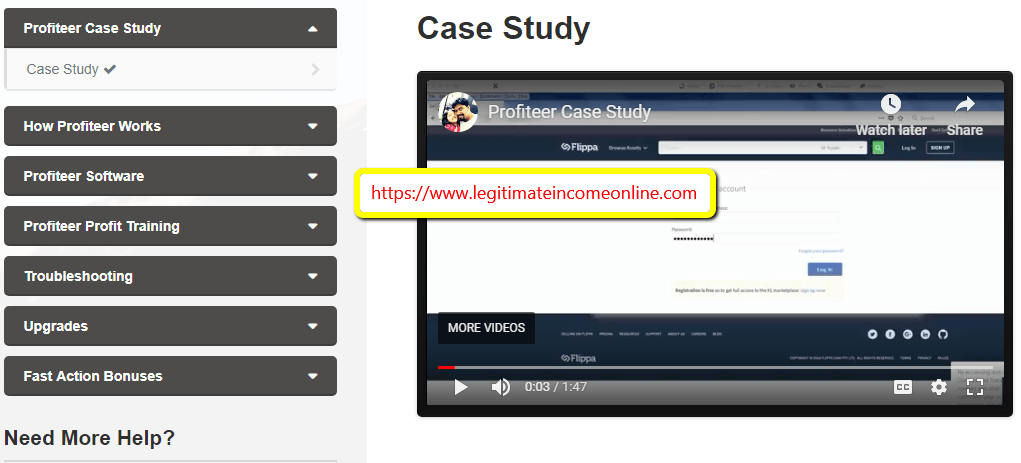Click the video time display 0:03 / 1:47
Viewport: 1021px width, 463px height.
point(555,387)
